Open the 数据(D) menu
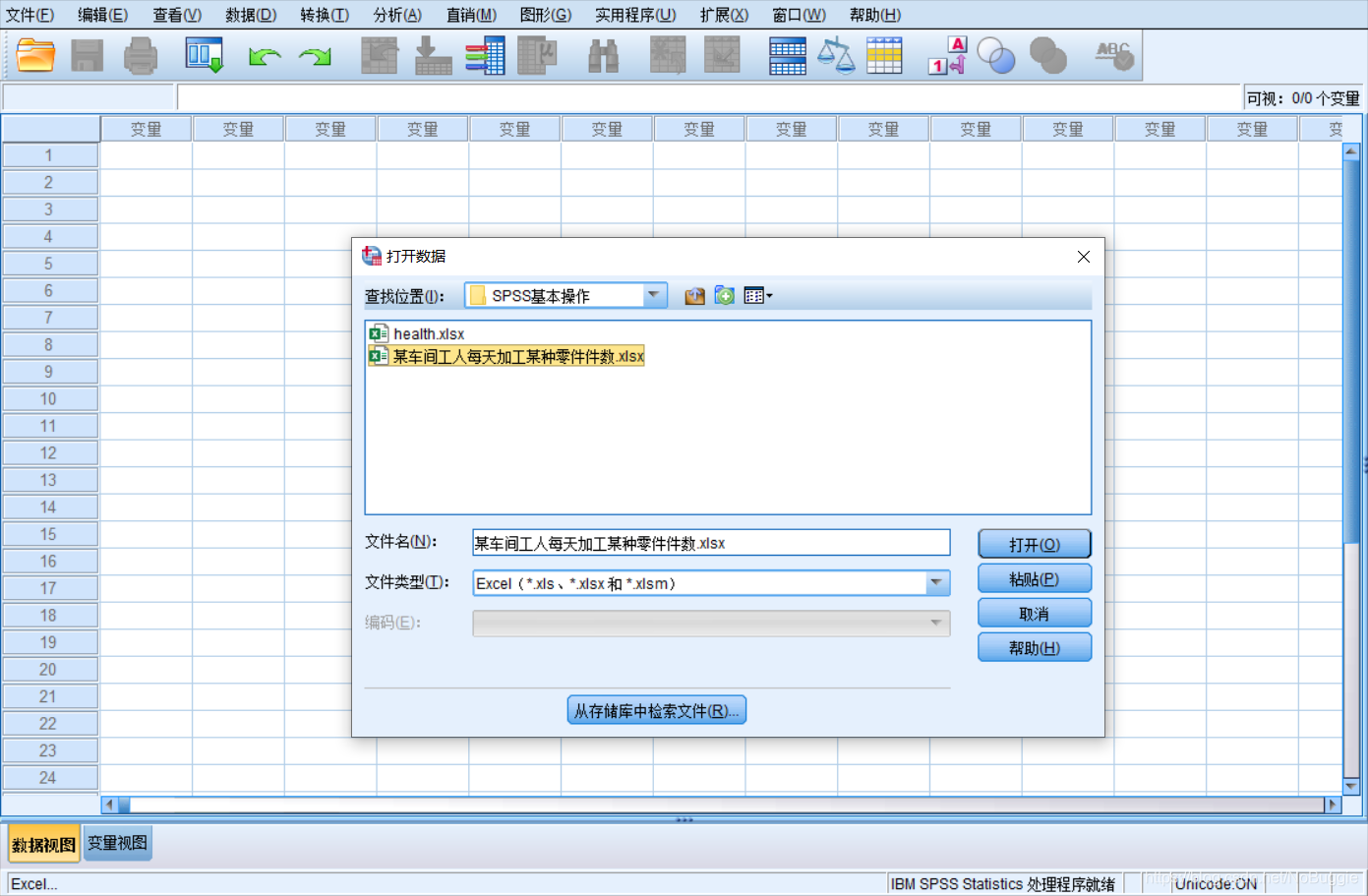Image resolution: width=1368 pixels, height=896 pixels. (x=251, y=15)
